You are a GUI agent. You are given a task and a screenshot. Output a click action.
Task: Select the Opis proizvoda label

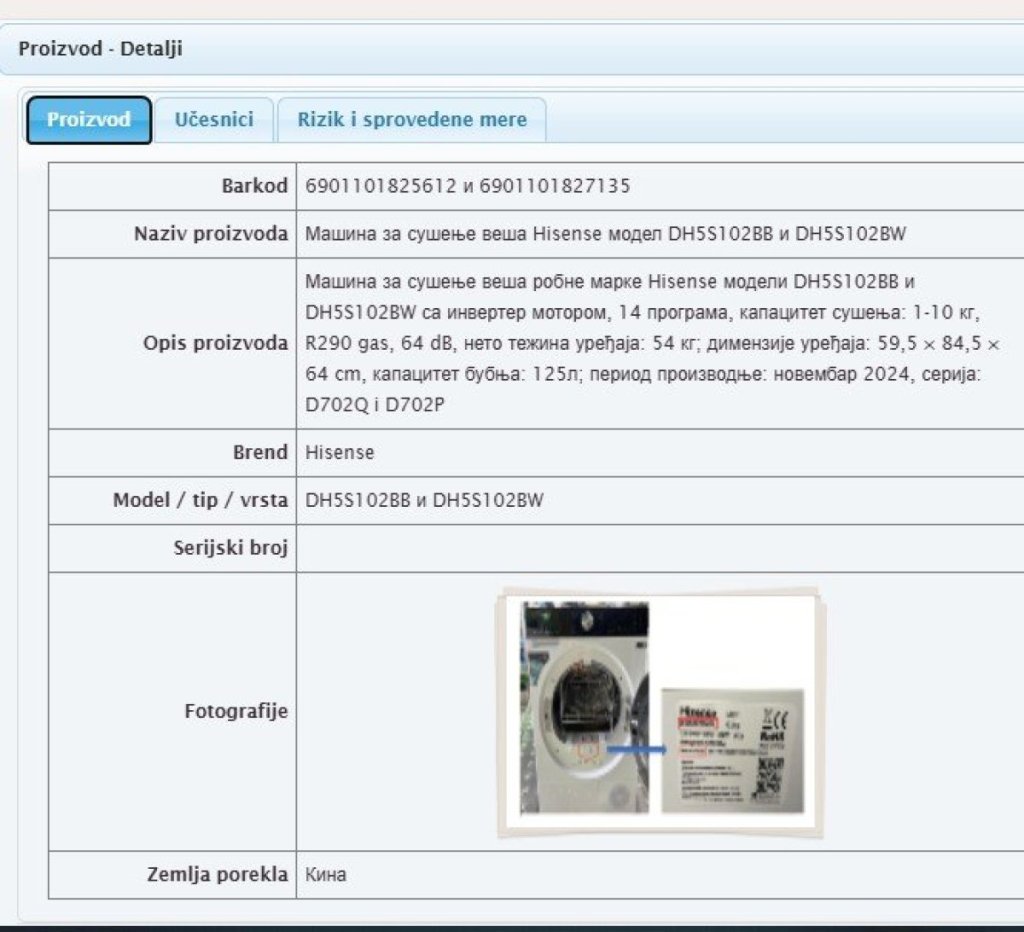[215, 343]
